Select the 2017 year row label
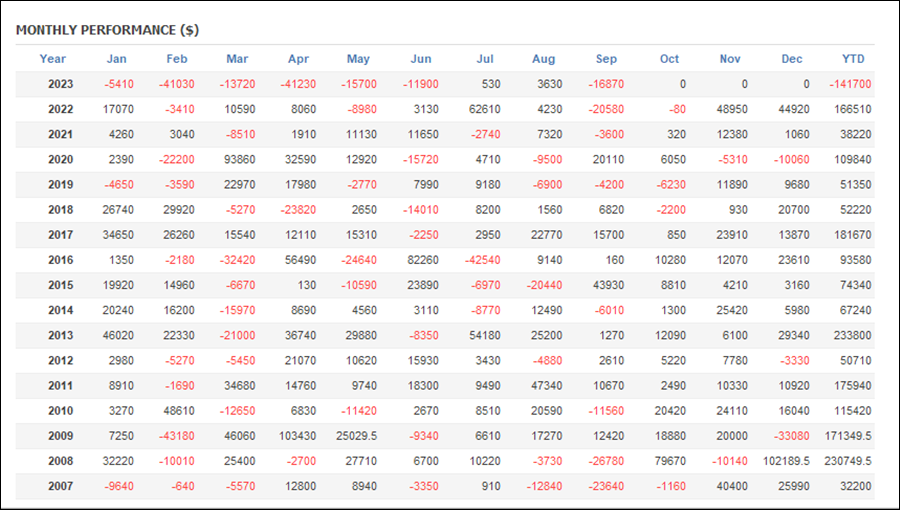900x510 pixels. pyautogui.click(x=60, y=235)
